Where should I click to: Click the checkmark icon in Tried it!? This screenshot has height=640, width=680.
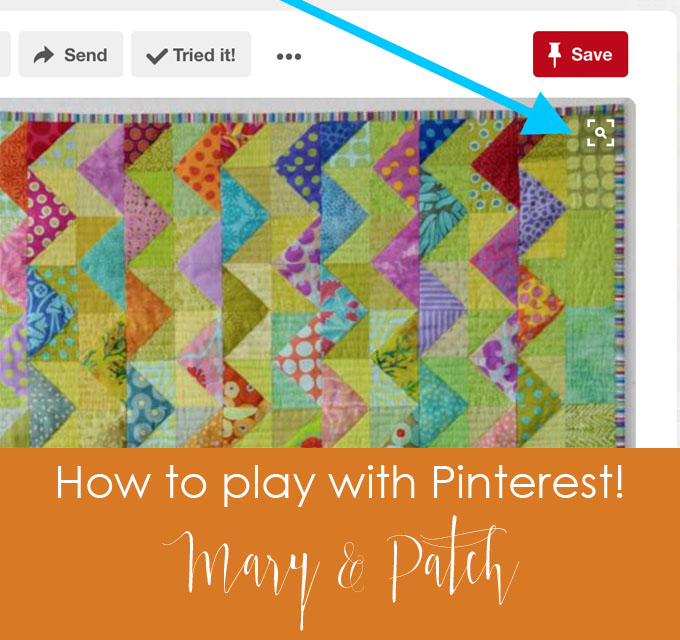pyautogui.click(x=157, y=56)
